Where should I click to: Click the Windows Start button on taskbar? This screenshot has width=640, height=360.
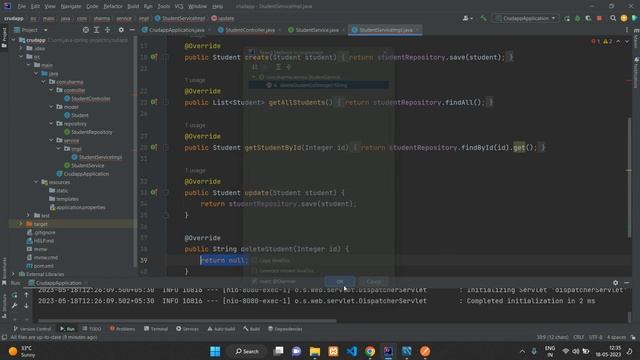(215, 351)
